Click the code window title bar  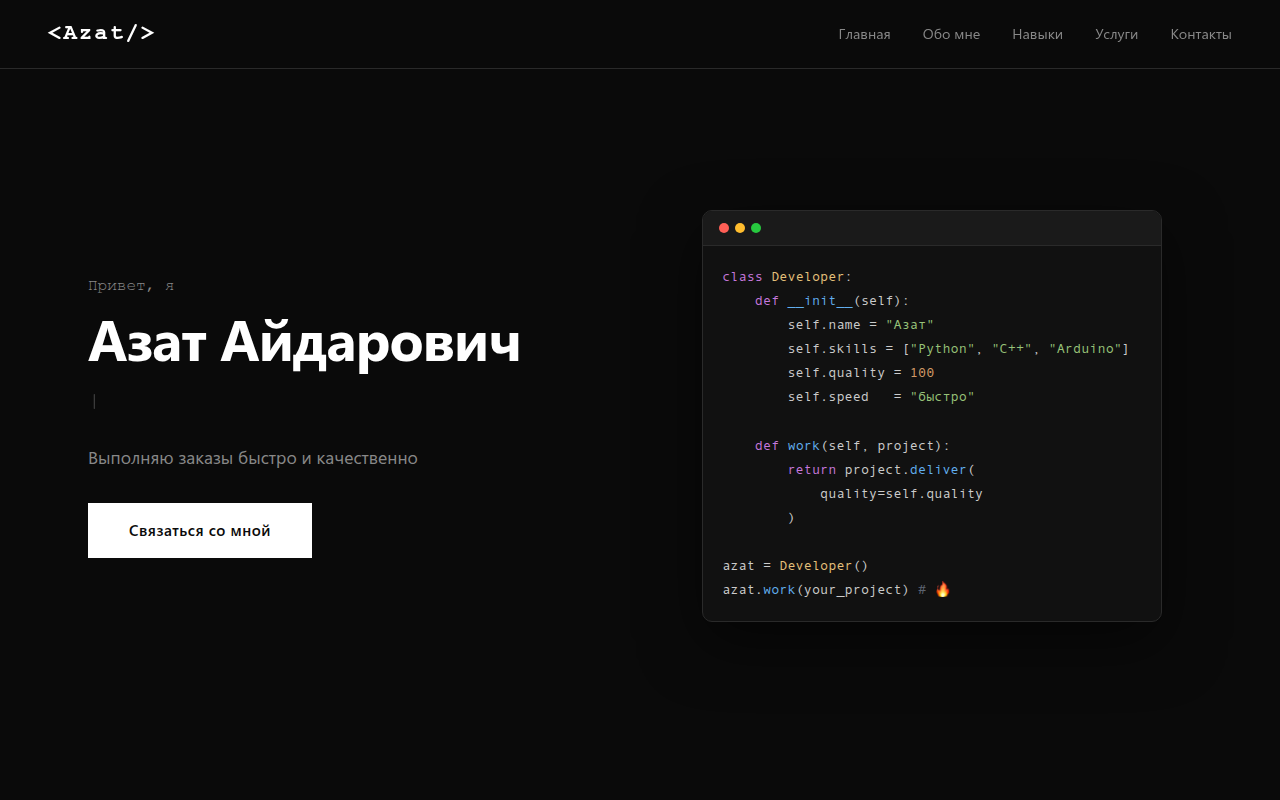click(932, 228)
